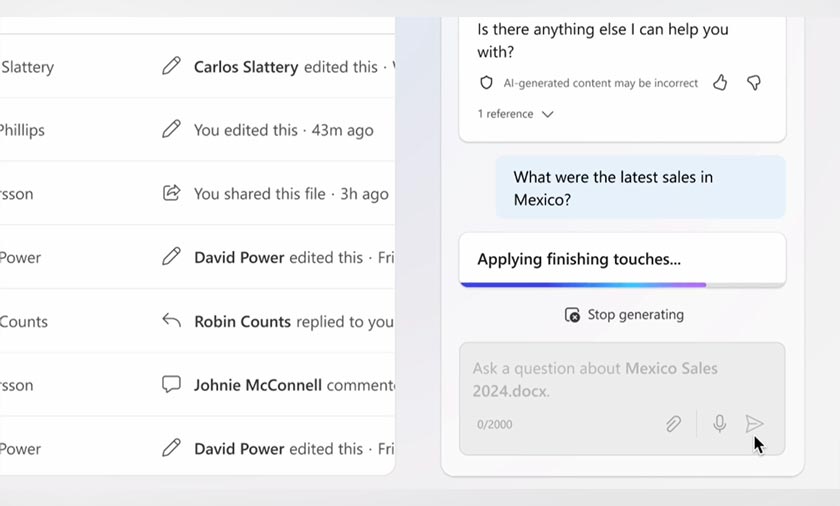Open 'Carlos Slattery edited this' activity row
Image resolution: width=840 pixels, height=506 pixels.
tap(285, 67)
